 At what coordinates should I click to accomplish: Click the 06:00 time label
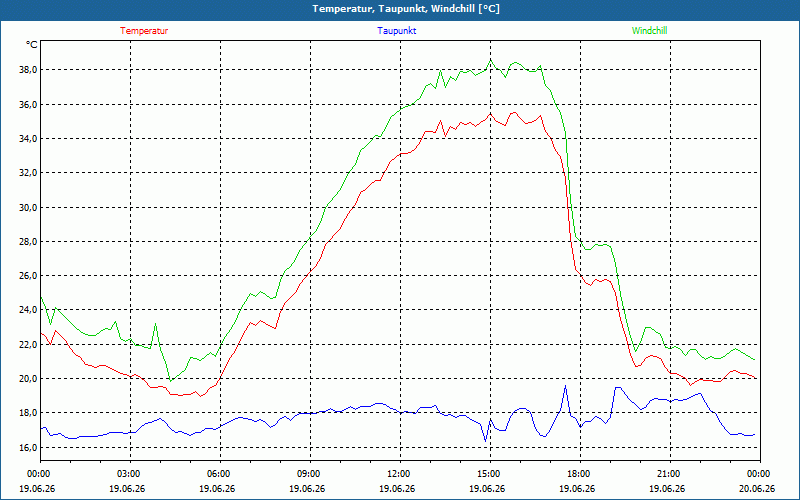coord(220,474)
